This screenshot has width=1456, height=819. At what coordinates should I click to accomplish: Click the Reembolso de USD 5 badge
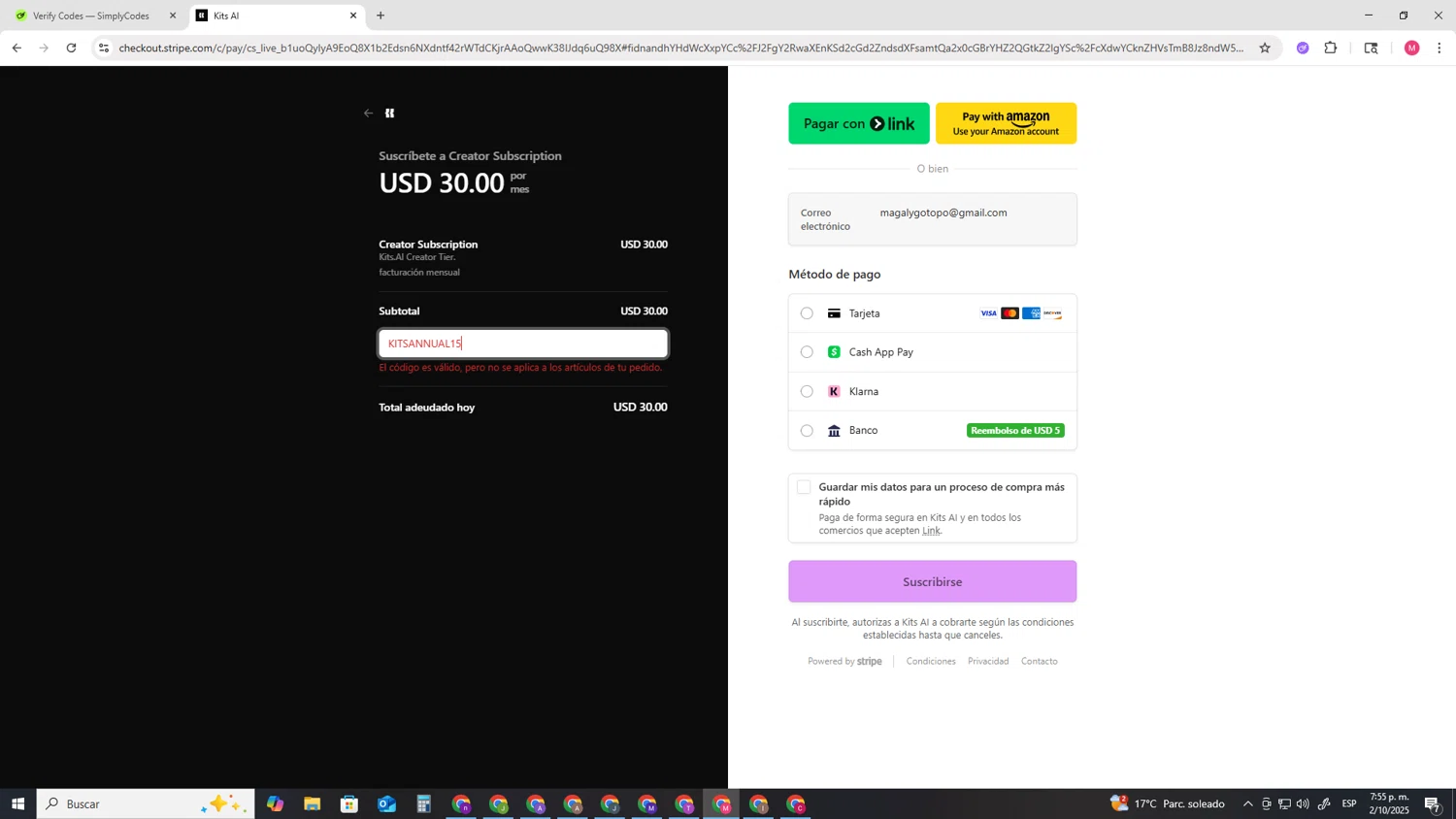click(x=1015, y=431)
